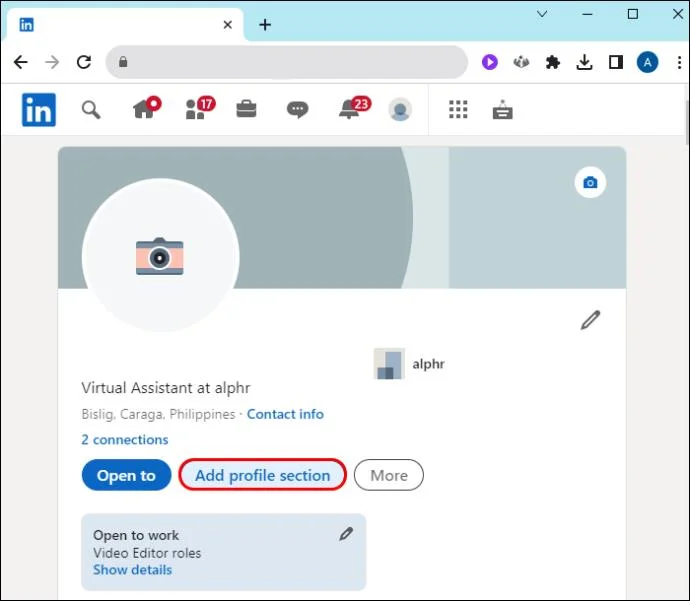The image size is (690, 601).
Task: Open a new browser tab
Action: (265, 25)
